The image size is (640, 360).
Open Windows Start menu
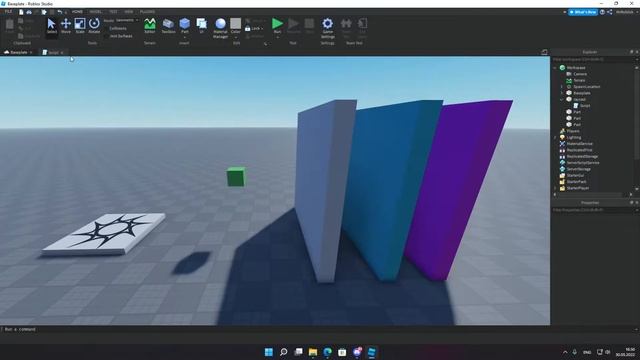point(269,352)
